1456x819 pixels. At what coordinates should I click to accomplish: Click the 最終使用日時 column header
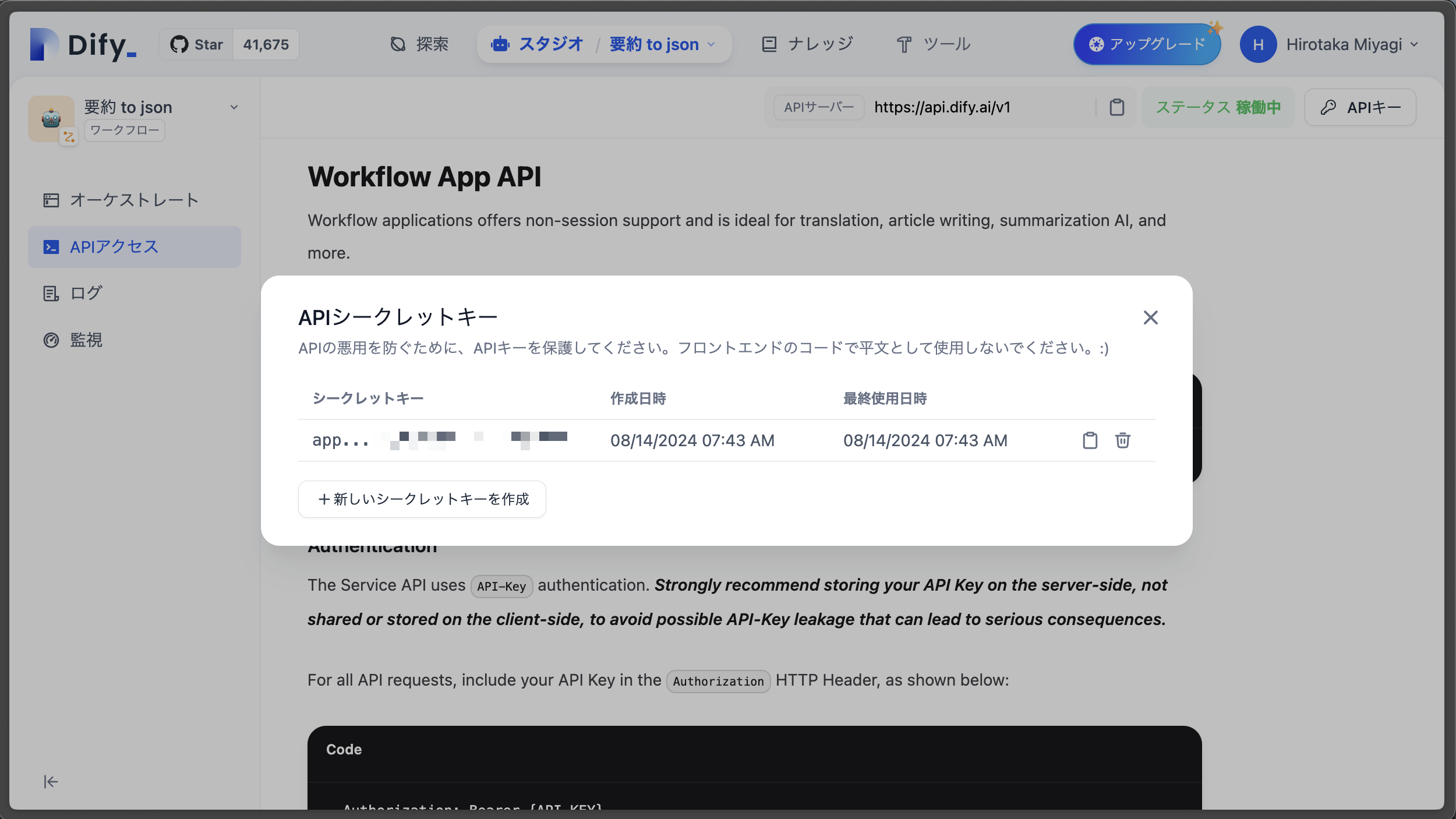click(885, 398)
